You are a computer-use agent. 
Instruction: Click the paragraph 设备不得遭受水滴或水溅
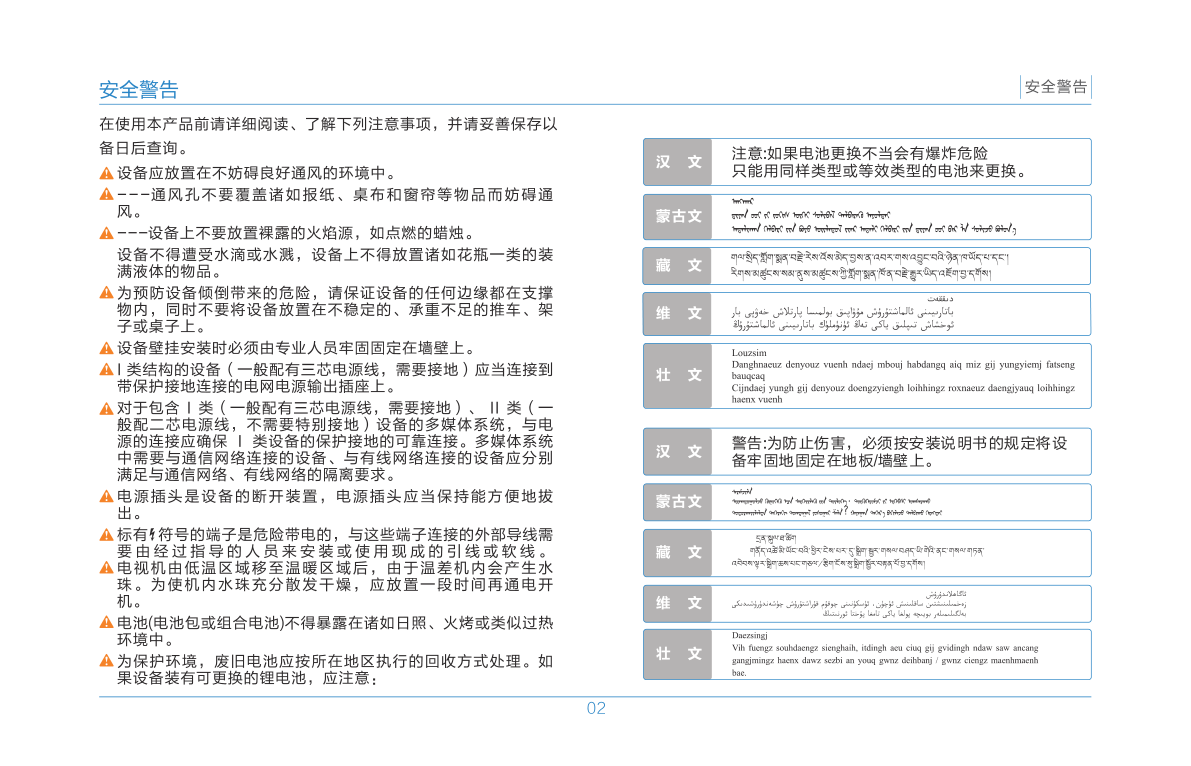pos(335,263)
